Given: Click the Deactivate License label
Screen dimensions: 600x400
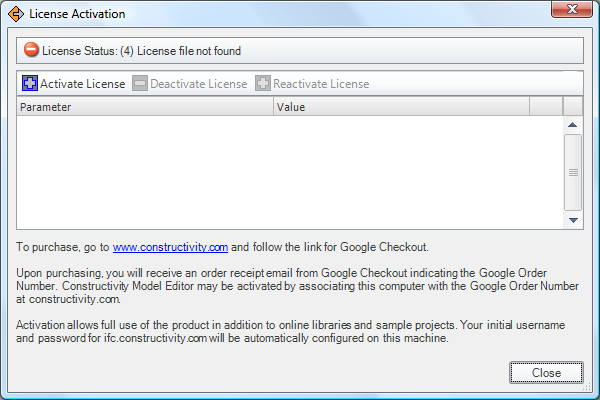Looking at the screenshot, I should point(199,83).
